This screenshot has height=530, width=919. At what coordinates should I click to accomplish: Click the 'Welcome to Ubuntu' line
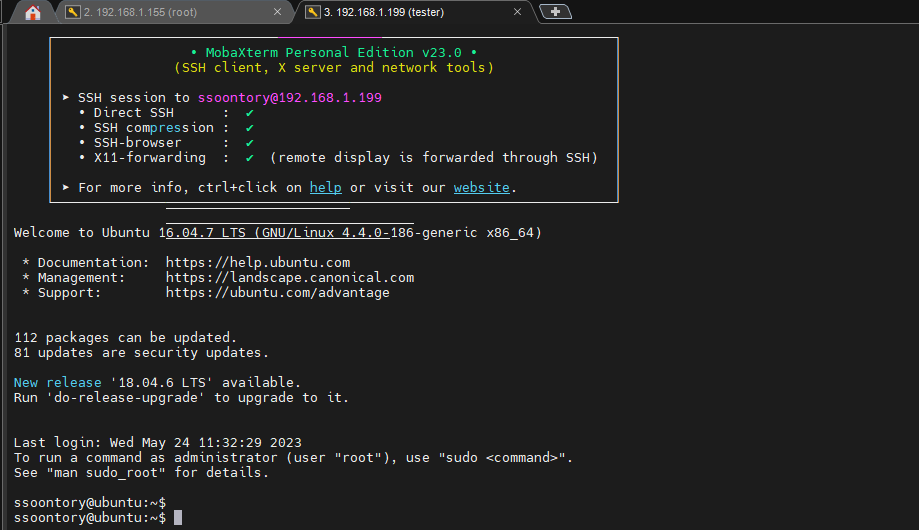pyautogui.click(x=278, y=233)
